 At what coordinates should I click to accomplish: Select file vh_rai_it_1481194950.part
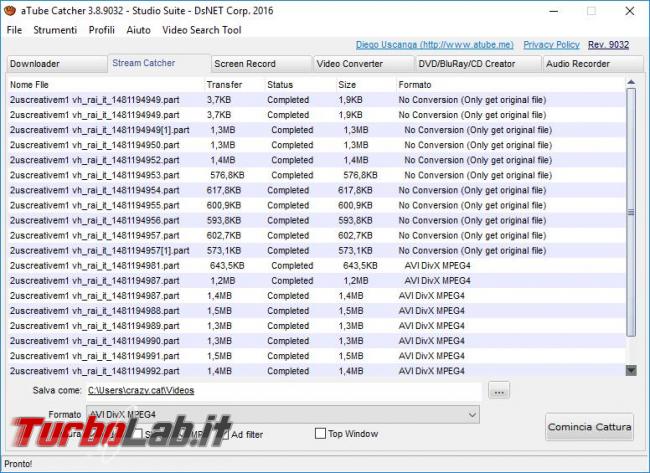click(x=316, y=145)
